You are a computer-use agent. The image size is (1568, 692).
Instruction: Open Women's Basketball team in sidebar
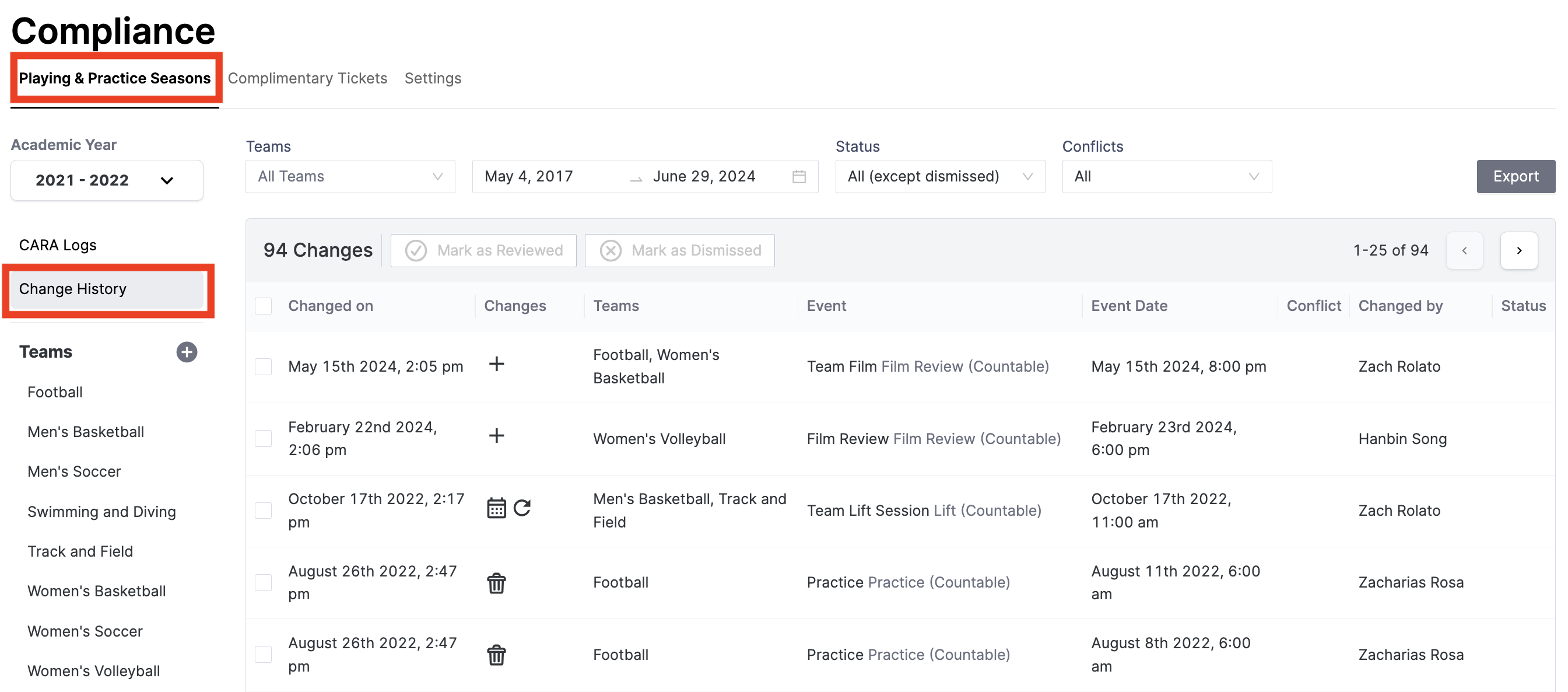[97, 591]
